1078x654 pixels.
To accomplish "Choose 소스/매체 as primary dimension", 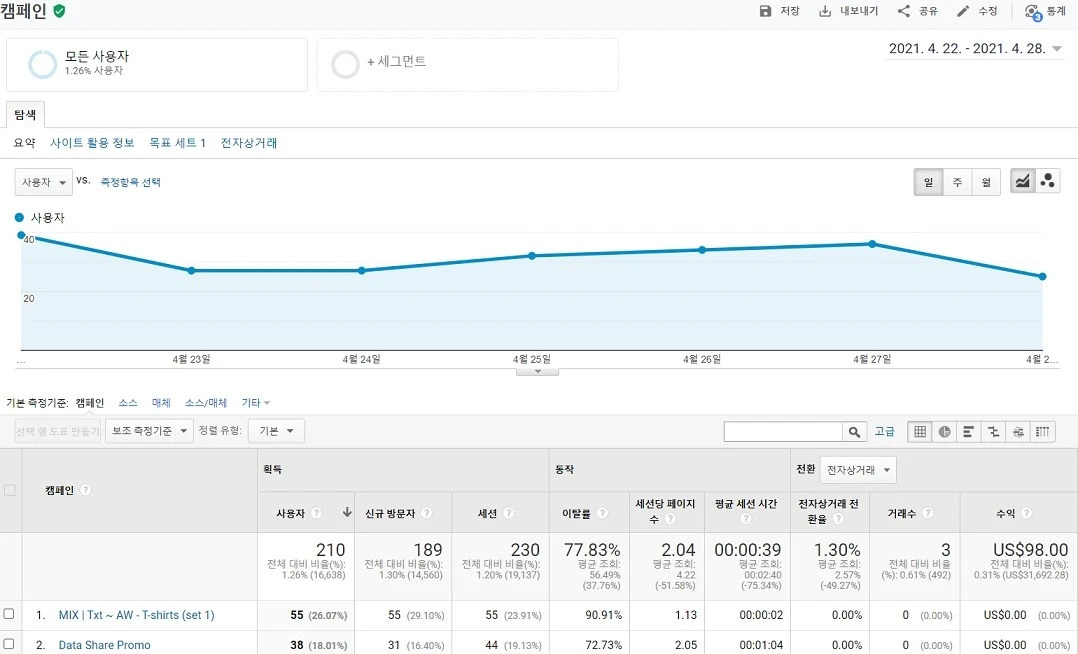I will 206,403.
